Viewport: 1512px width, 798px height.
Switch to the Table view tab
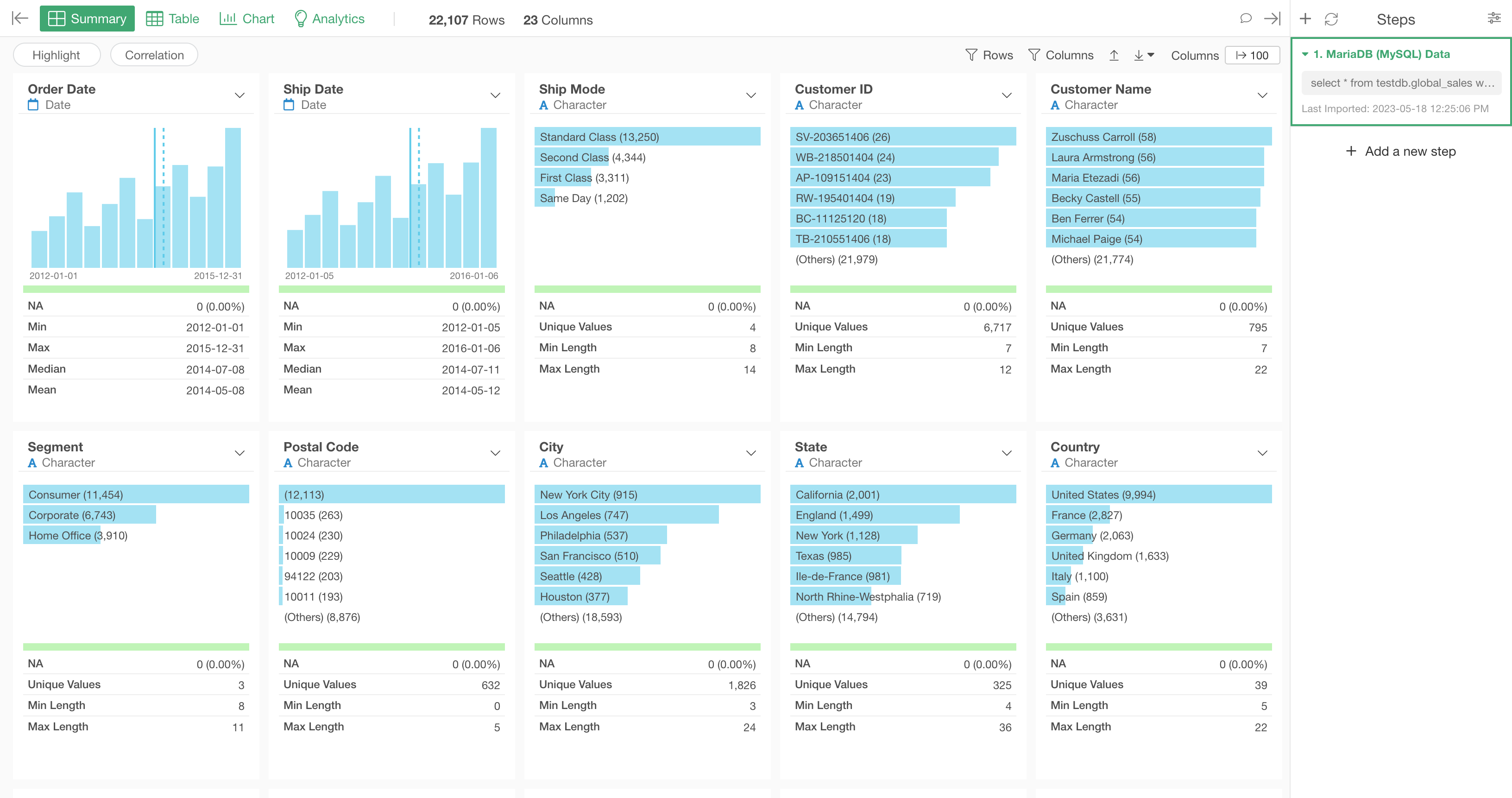click(x=173, y=19)
